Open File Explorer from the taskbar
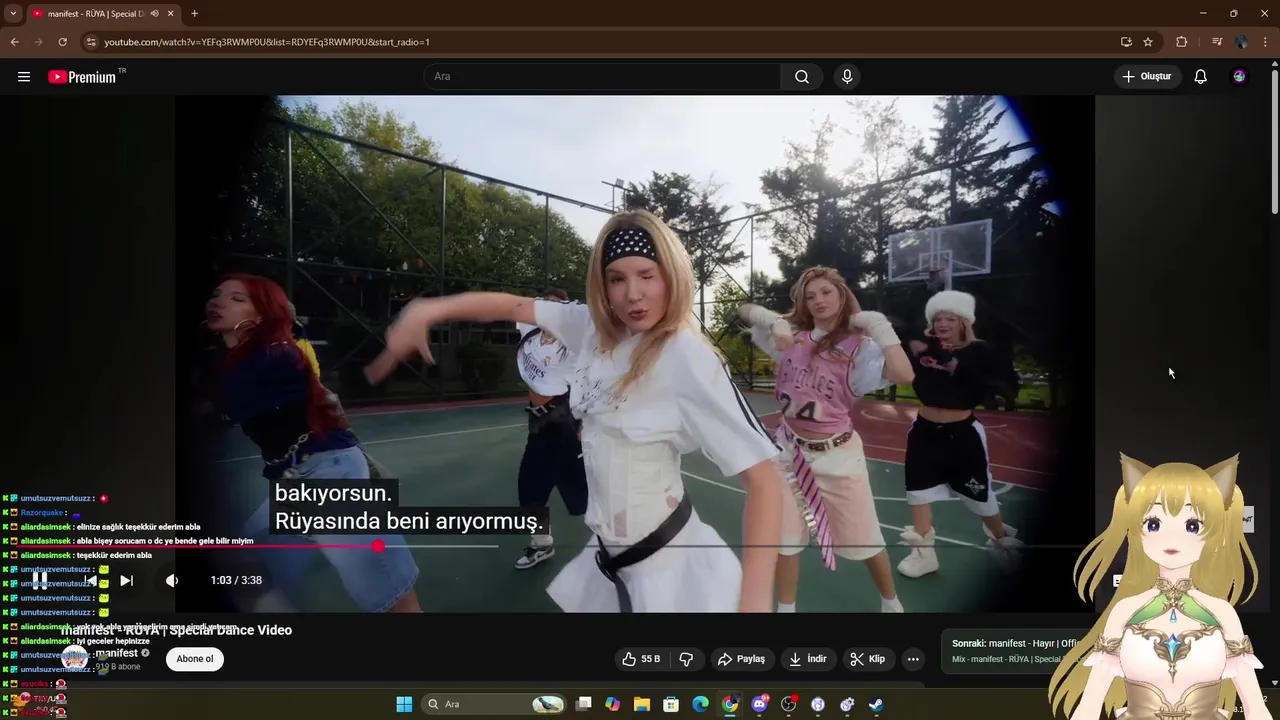This screenshot has width=1280, height=720. coord(642,704)
